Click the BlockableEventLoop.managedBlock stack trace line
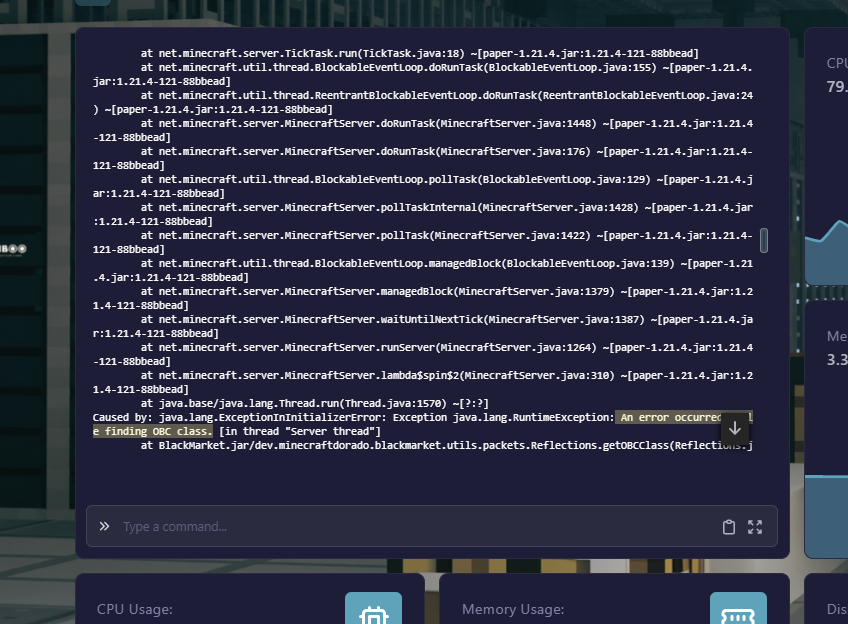The width and height of the screenshot is (848, 624). click(x=422, y=270)
